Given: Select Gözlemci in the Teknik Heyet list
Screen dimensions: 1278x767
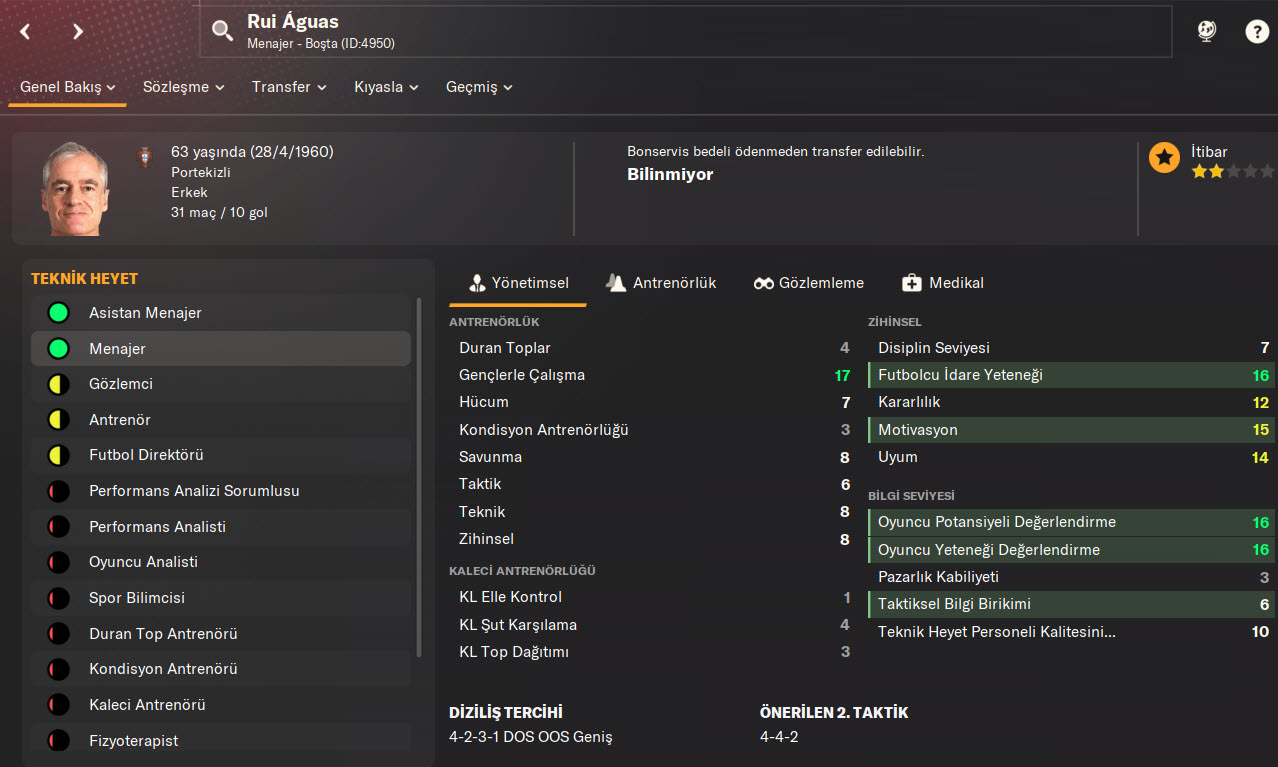Looking at the screenshot, I should click(x=121, y=384).
